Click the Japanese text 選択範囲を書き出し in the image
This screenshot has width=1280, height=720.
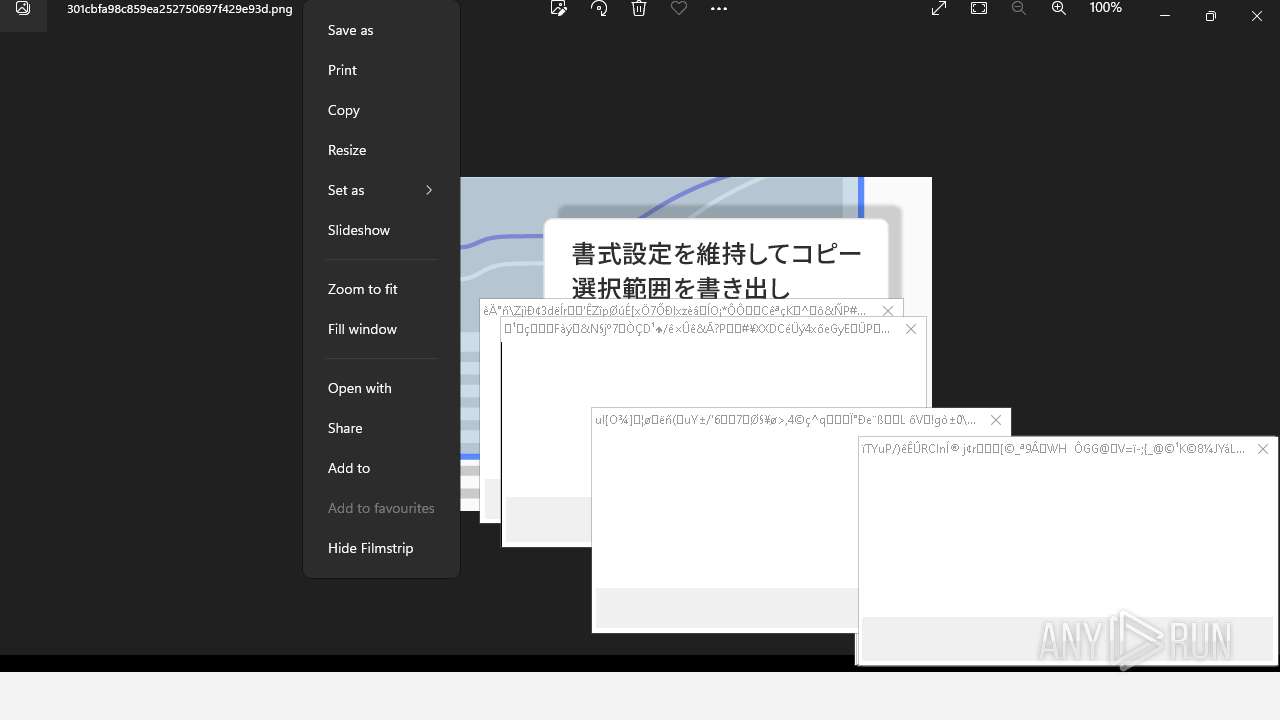click(681, 288)
